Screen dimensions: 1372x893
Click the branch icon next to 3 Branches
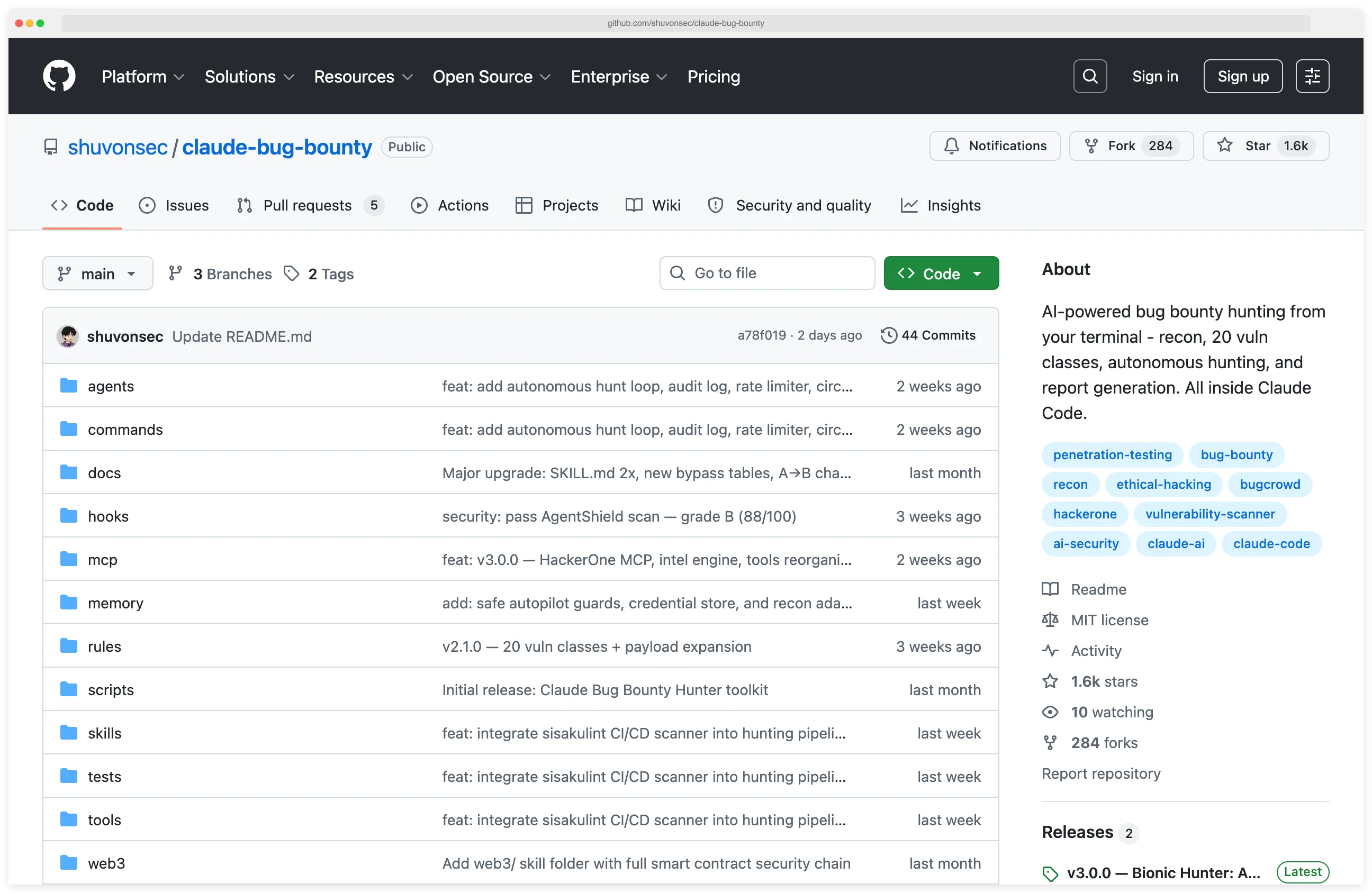tap(176, 273)
